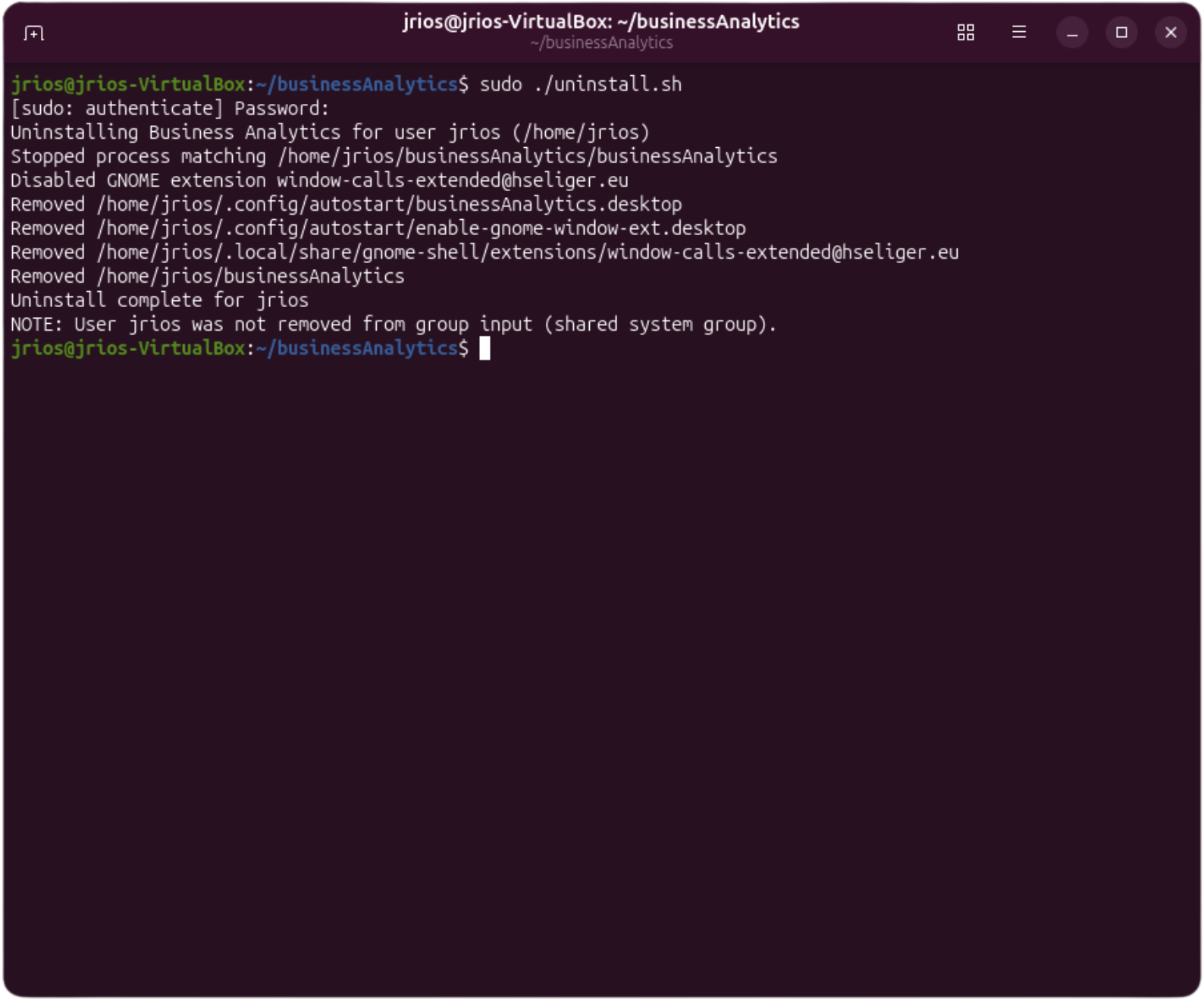Click the "sudo ./uninstall.sh" command text
Viewport: 1204px width, 1001px height.
tap(581, 84)
